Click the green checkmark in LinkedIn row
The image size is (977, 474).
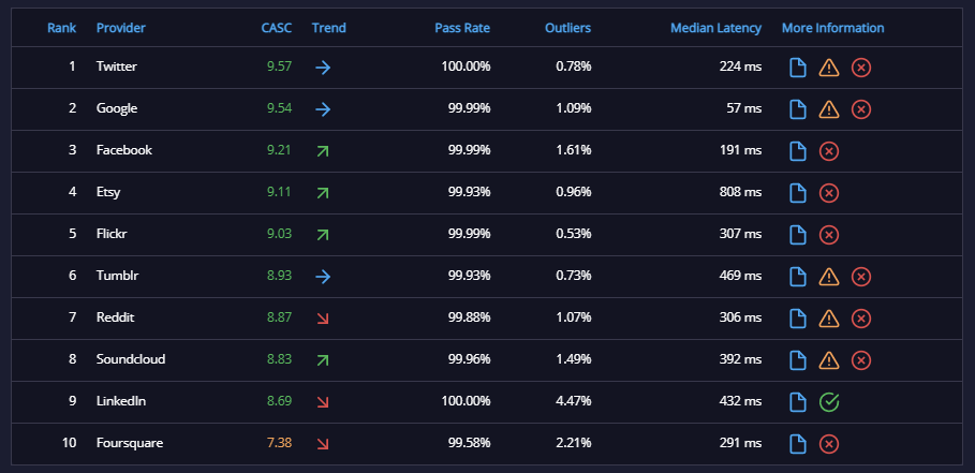pos(829,402)
